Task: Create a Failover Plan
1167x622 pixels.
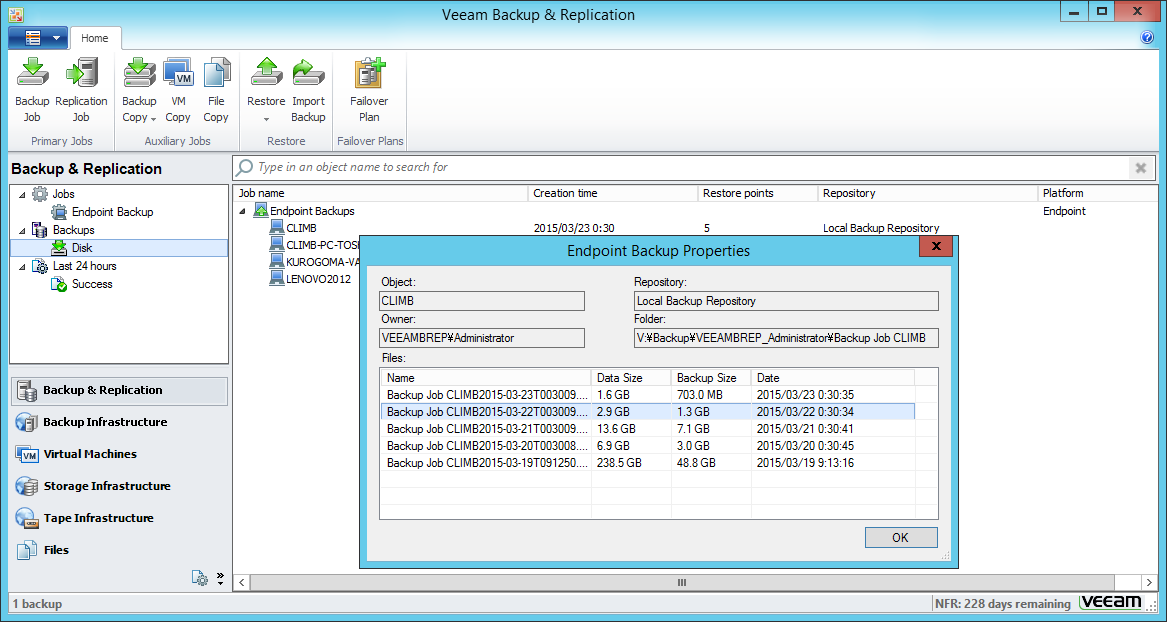Action: [369, 91]
